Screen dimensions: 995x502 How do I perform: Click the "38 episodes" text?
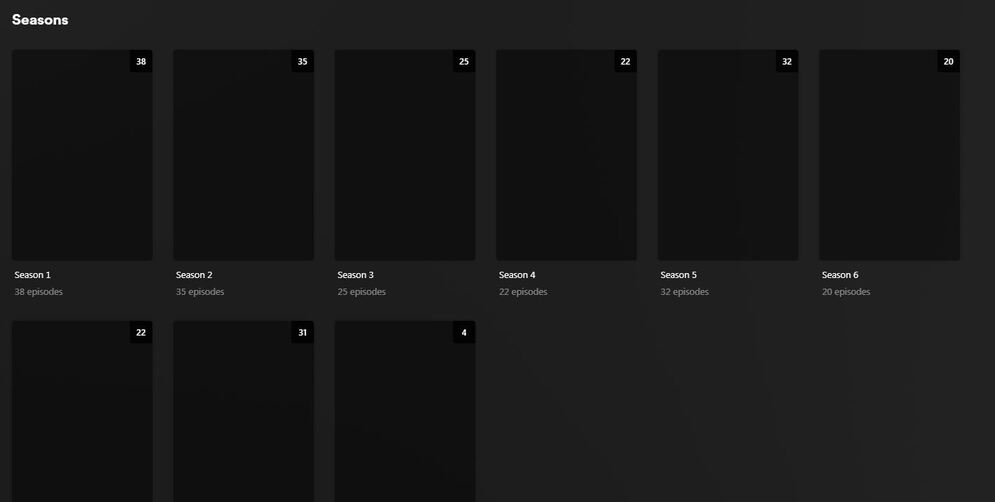39,292
